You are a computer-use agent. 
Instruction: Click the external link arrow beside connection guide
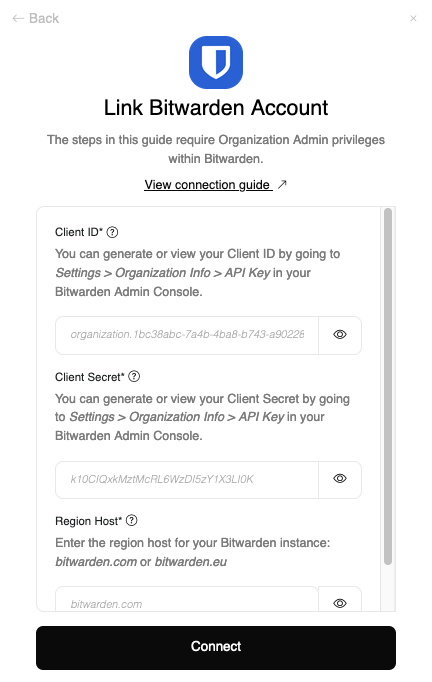pyautogui.click(x=282, y=184)
